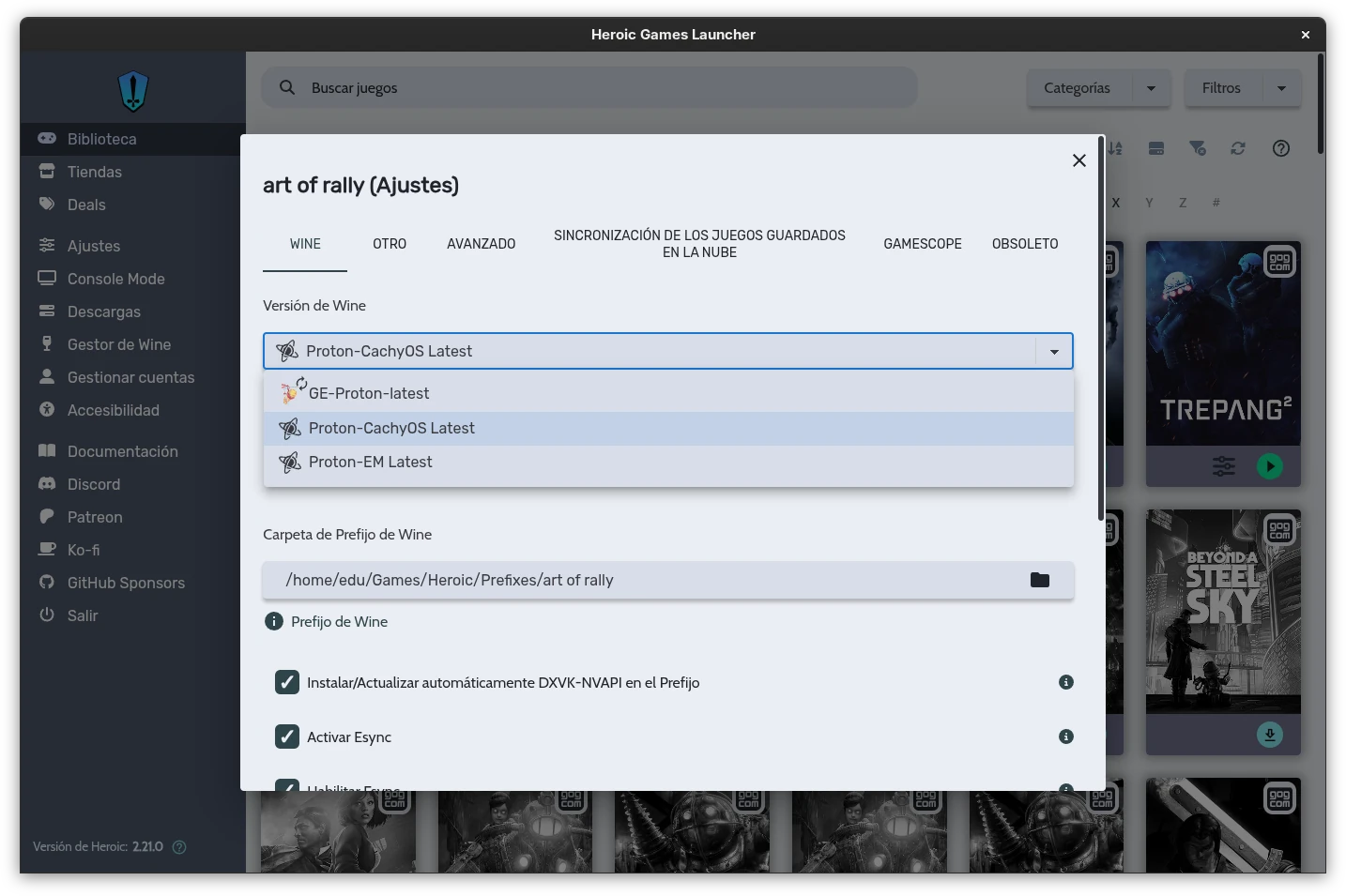
Task: Click the Wine prefix folder path field
Action: pyautogui.click(x=668, y=580)
